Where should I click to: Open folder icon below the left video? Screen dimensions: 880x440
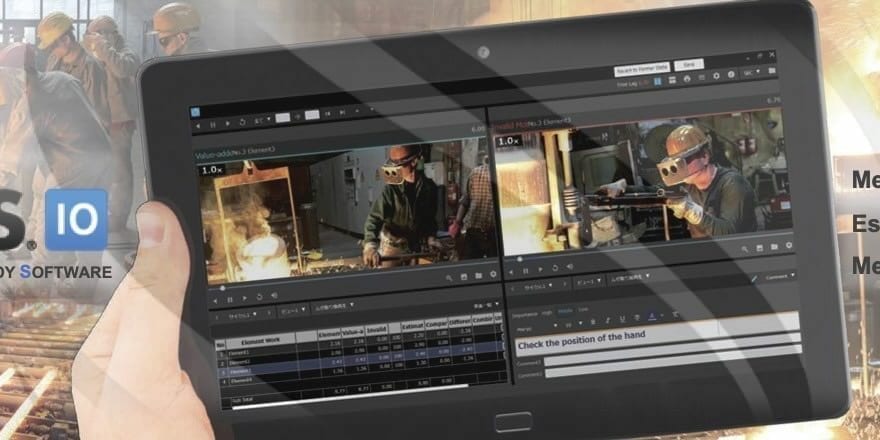click(478, 276)
